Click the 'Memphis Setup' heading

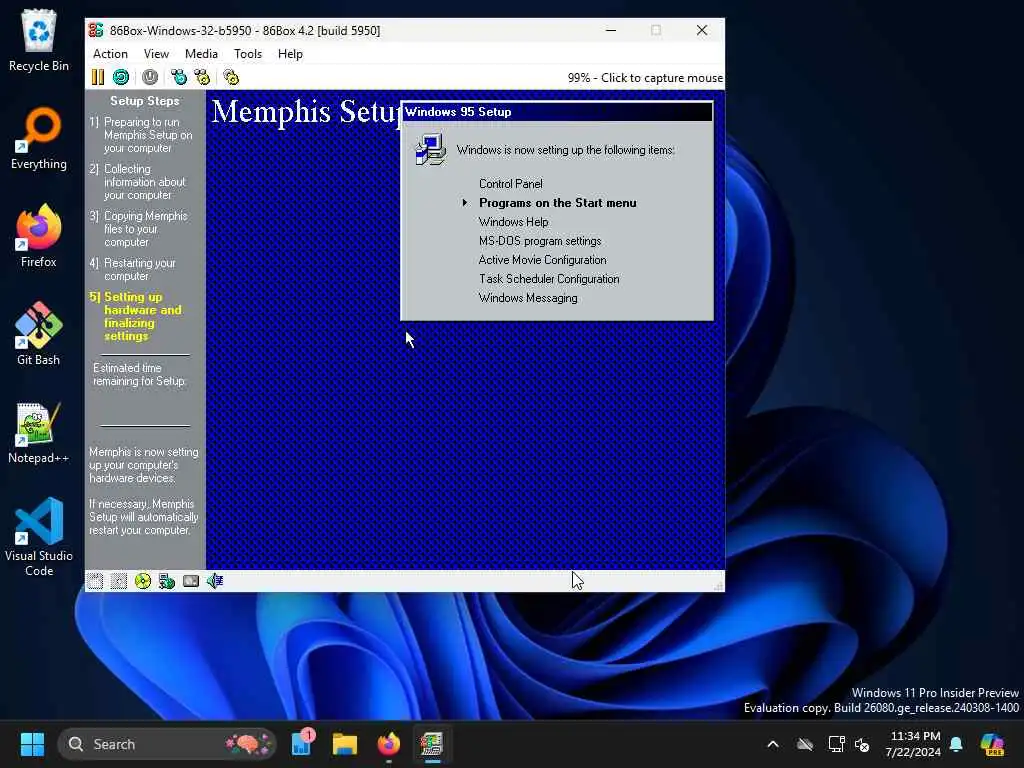306,112
